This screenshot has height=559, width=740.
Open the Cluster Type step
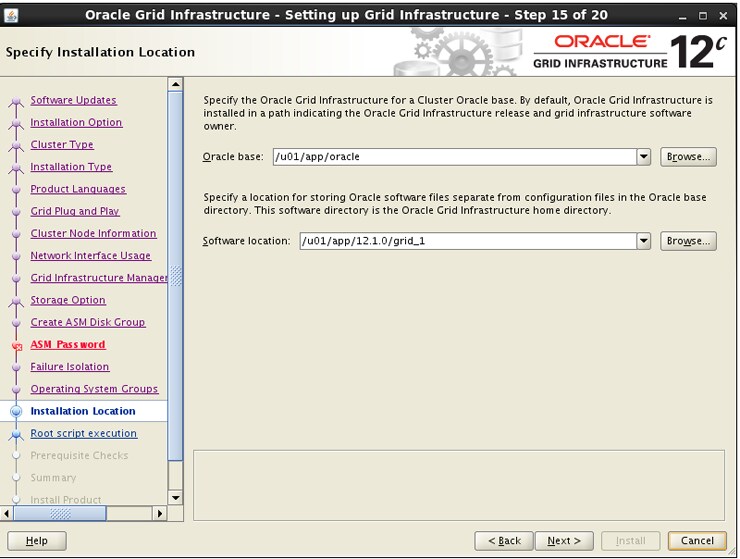click(x=62, y=144)
